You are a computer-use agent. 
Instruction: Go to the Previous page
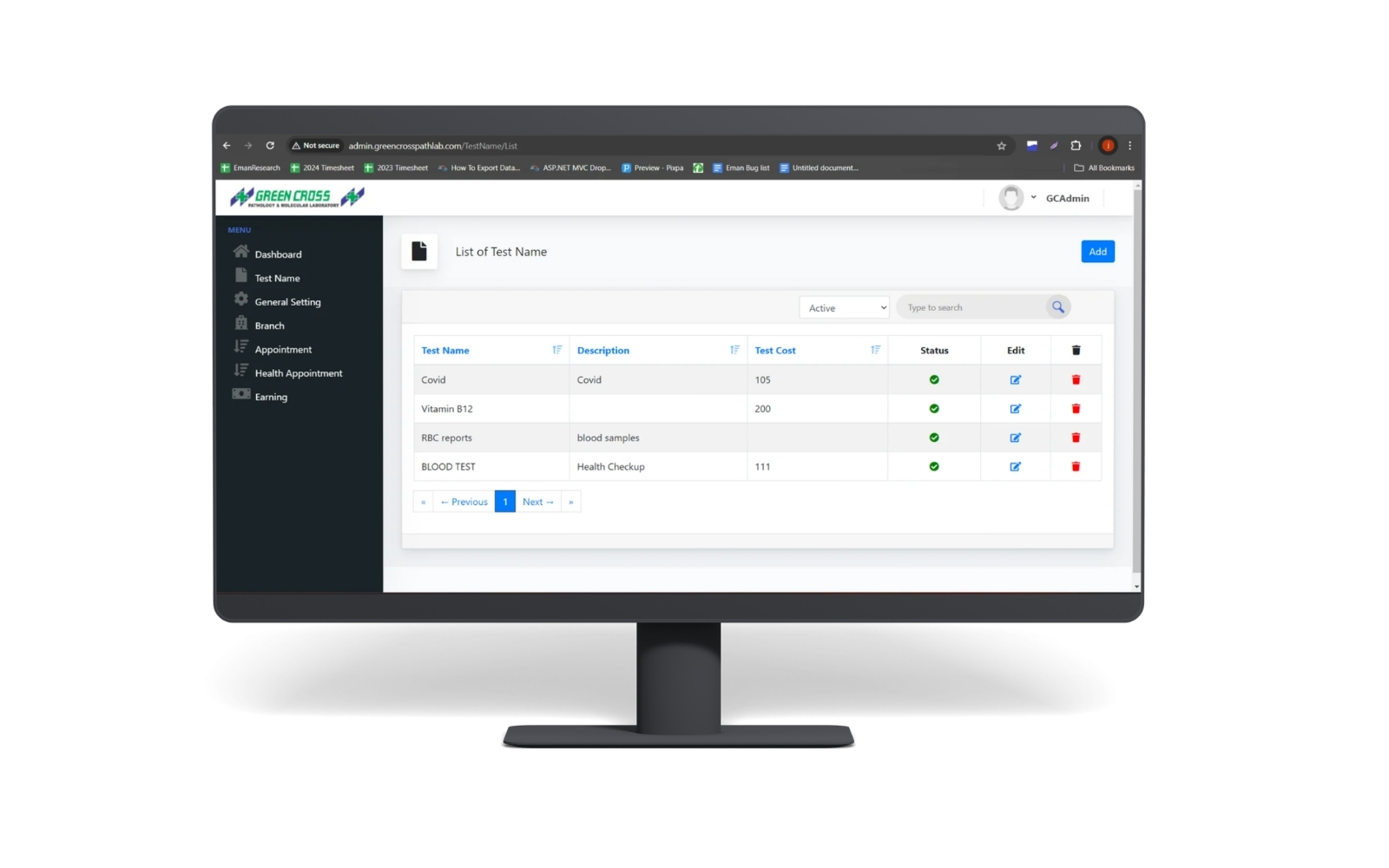[x=464, y=502]
